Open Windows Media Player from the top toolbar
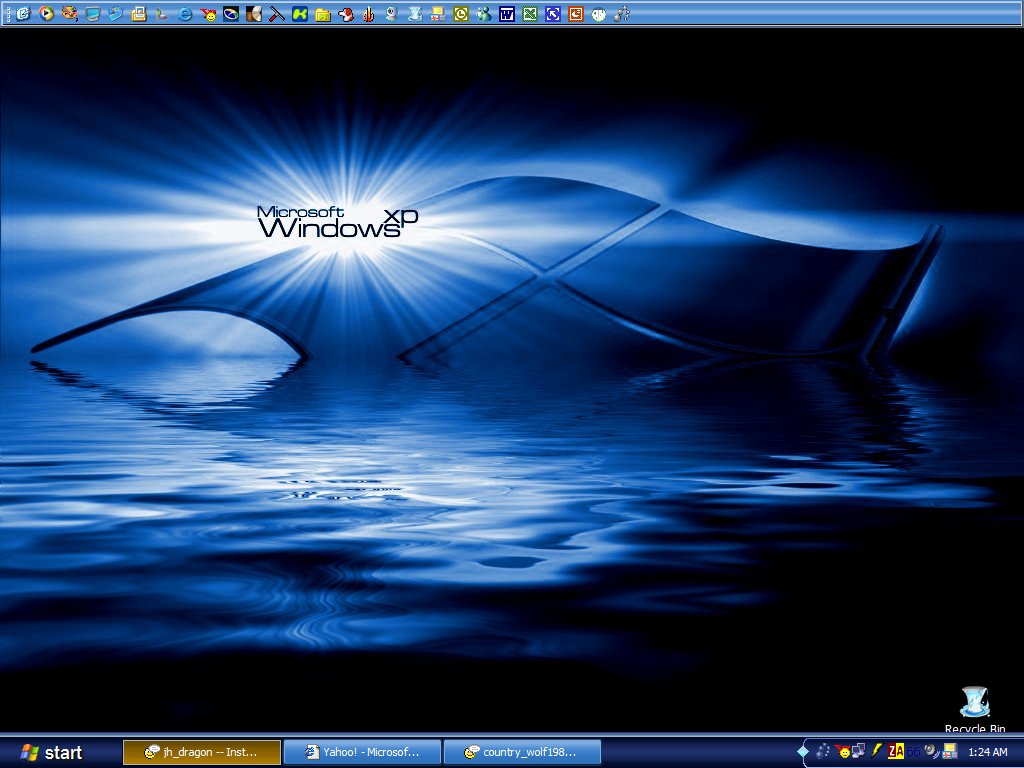This screenshot has width=1024, height=768. [x=46, y=13]
